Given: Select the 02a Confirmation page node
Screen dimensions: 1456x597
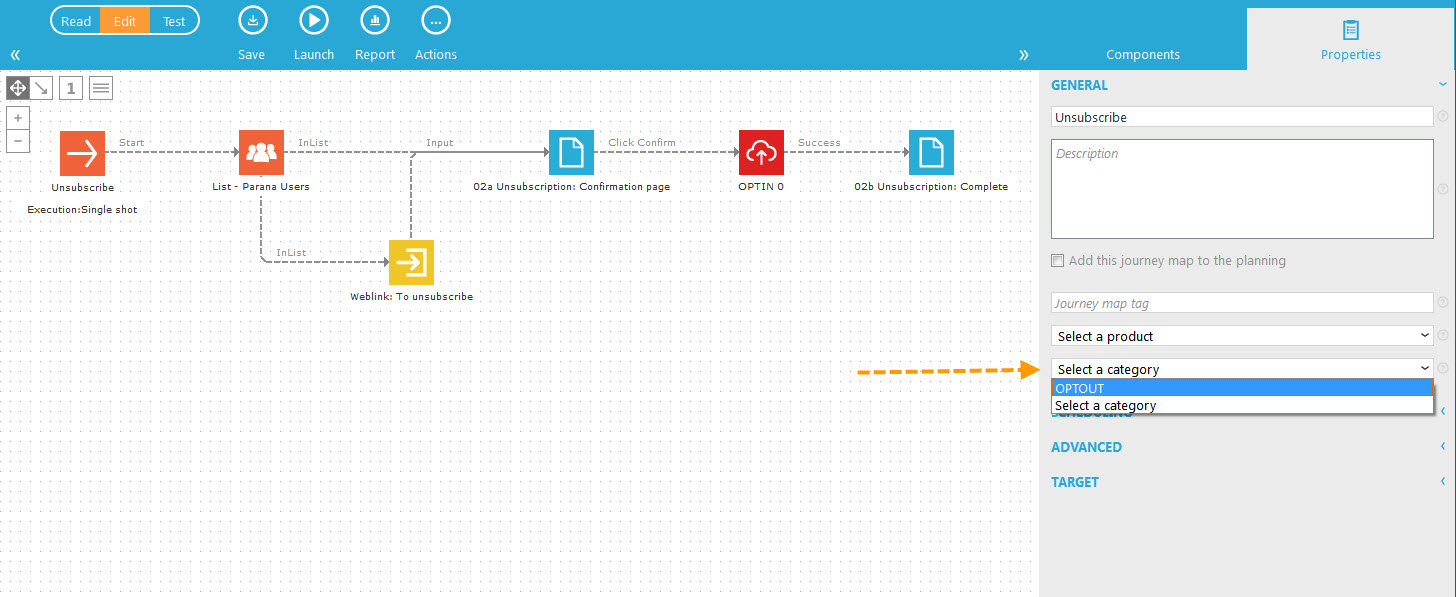Looking at the screenshot, I should pyautogui.click(x=571, y=152).
